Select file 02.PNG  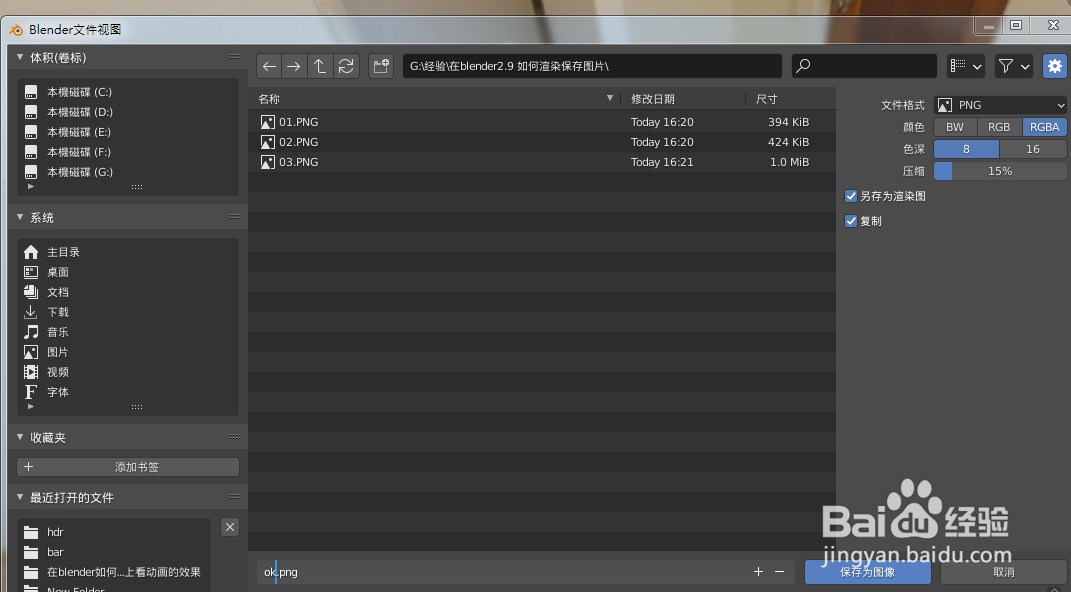pos(542,142)
